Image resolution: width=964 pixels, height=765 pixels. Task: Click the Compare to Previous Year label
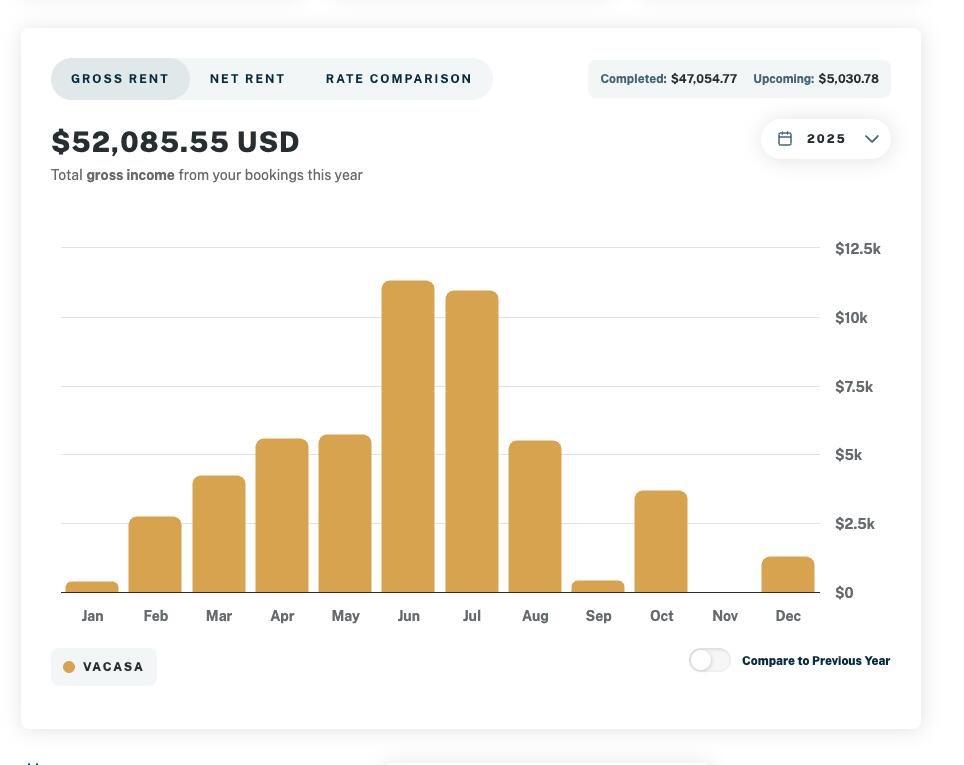pyautogui.click(x=815, y=661)
